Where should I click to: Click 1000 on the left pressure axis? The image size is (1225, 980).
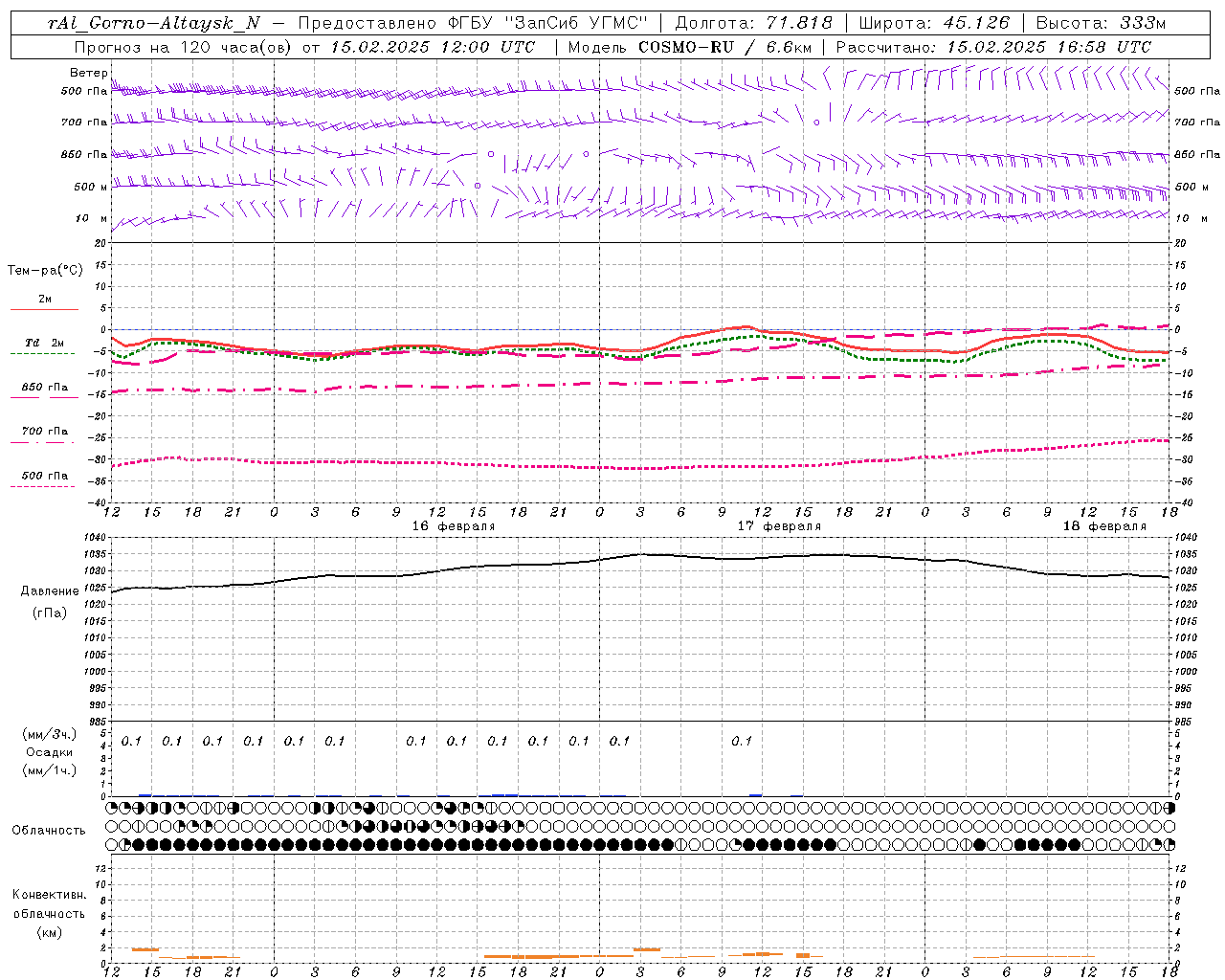coord(96,672)
